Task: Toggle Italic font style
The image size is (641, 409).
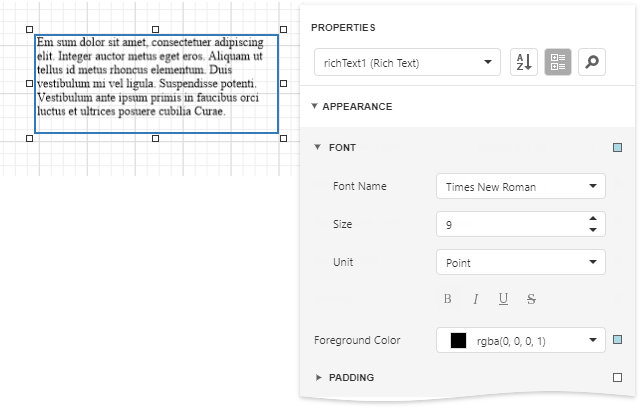Action: [x=476, y=299]
